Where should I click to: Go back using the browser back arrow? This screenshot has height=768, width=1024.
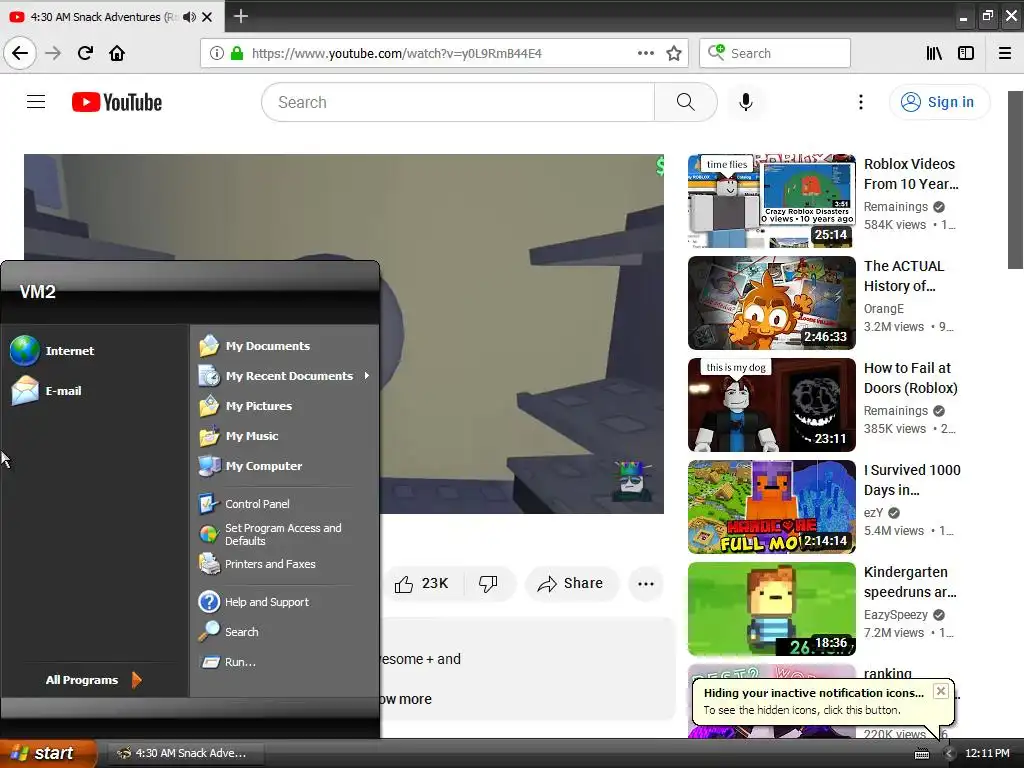[20, 53]
